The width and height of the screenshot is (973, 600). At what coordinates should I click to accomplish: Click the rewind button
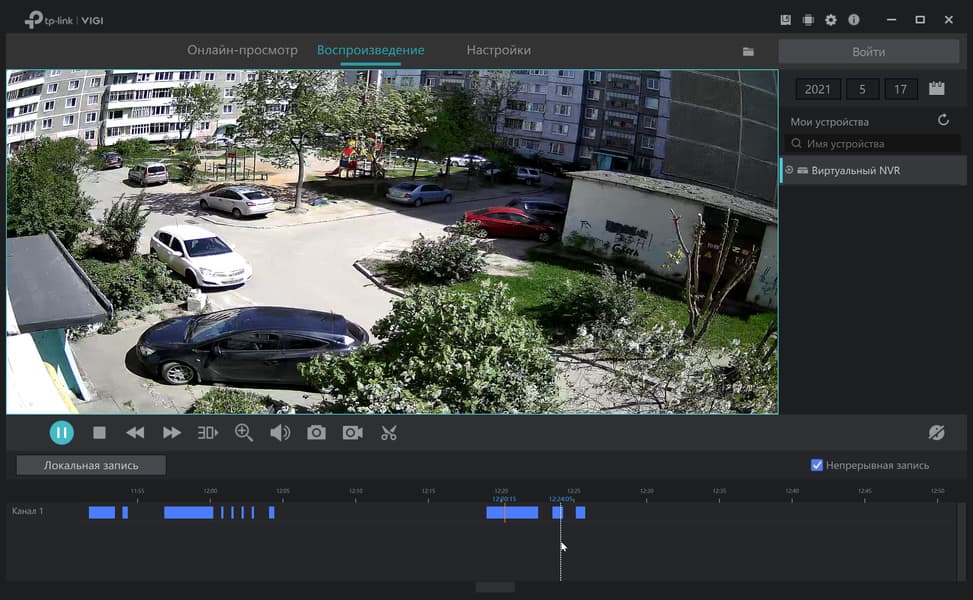tap(135, 433)
